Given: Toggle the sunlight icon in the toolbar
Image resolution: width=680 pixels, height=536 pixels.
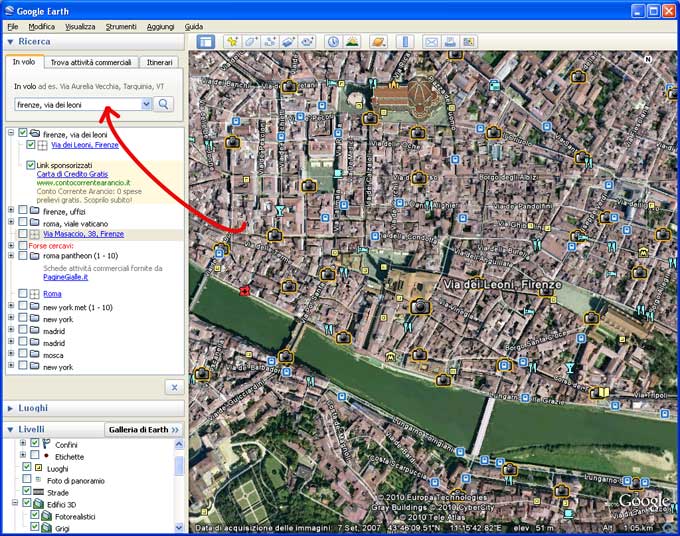Looking at the screenshot, I should [x=352, y=42].
